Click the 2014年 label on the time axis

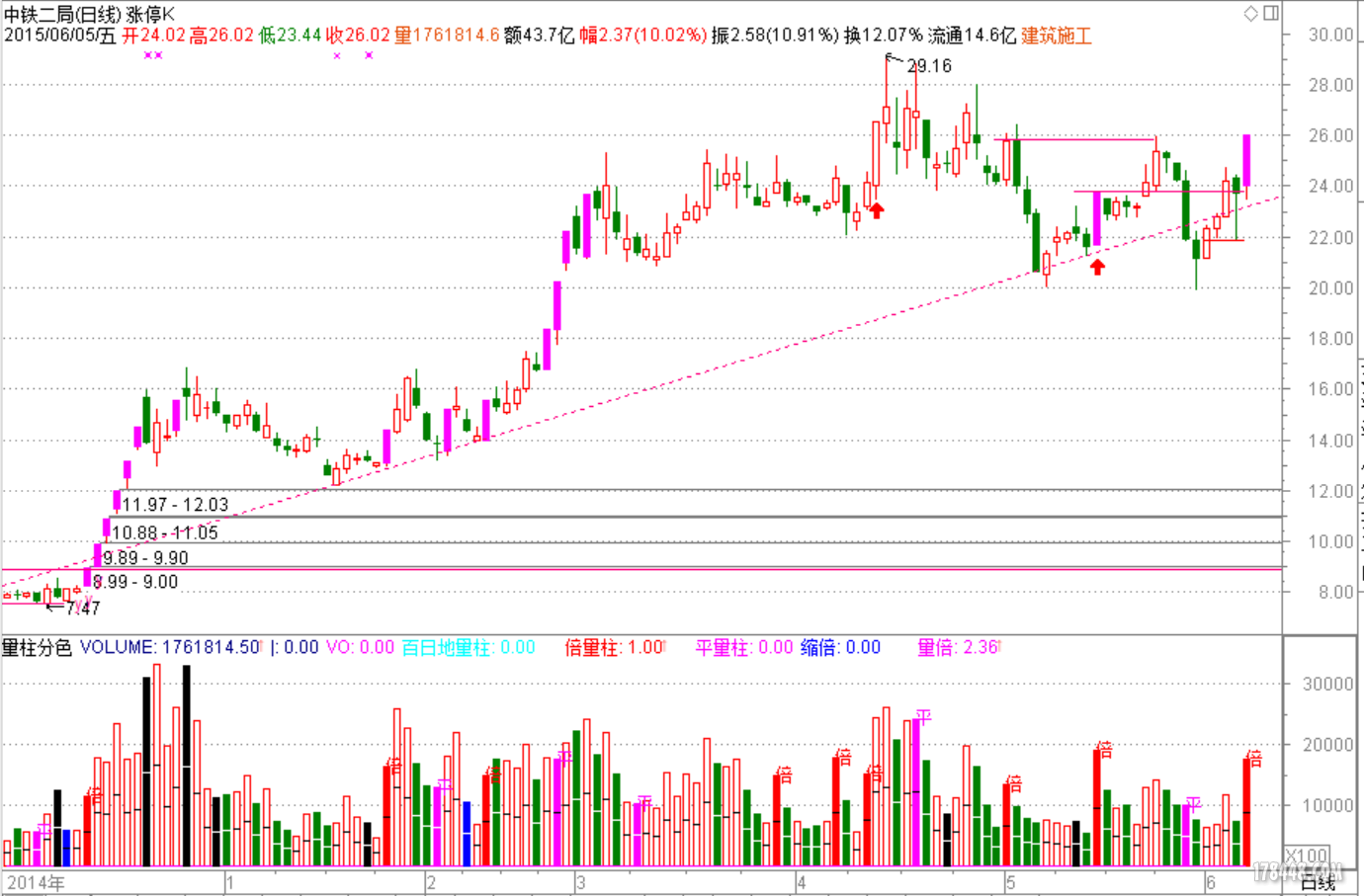click(36, 882)
